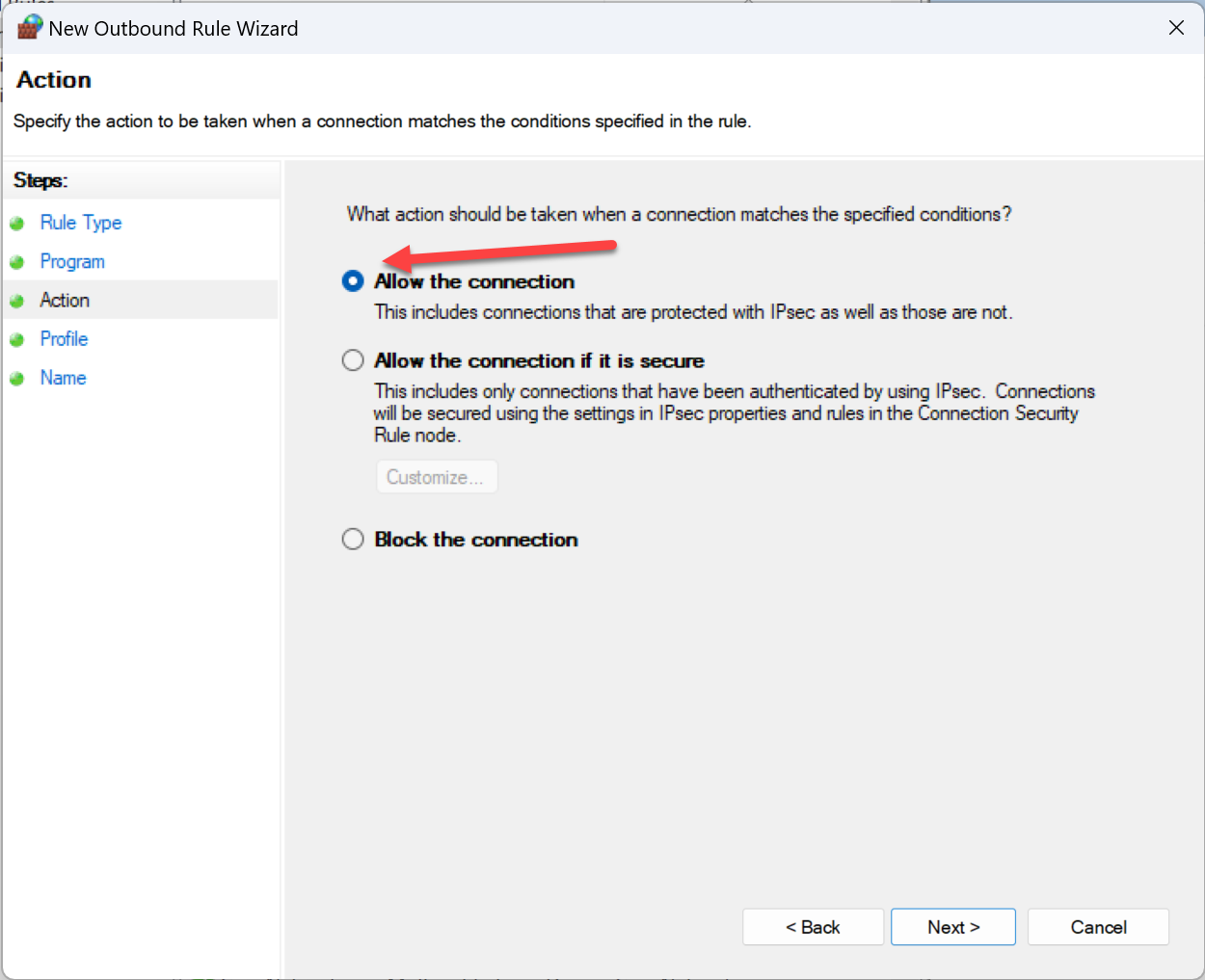The height and width of the screenshot is (980, 1205).
Task: Select the Allow the connection radio button
Action: pos(353,281)
